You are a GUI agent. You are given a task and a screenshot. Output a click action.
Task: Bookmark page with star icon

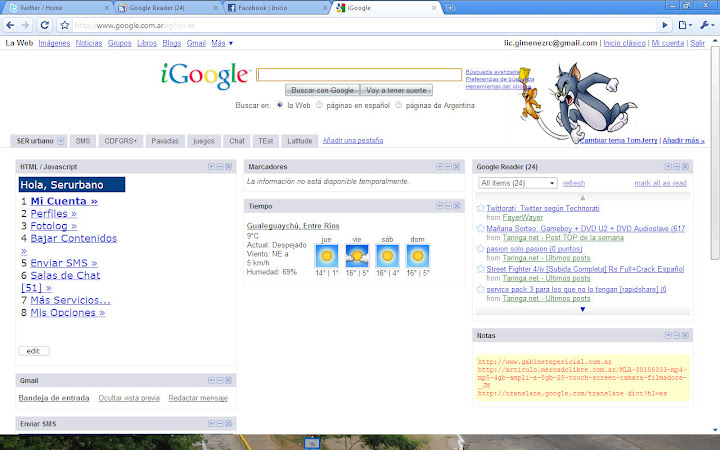pos(64,25)
